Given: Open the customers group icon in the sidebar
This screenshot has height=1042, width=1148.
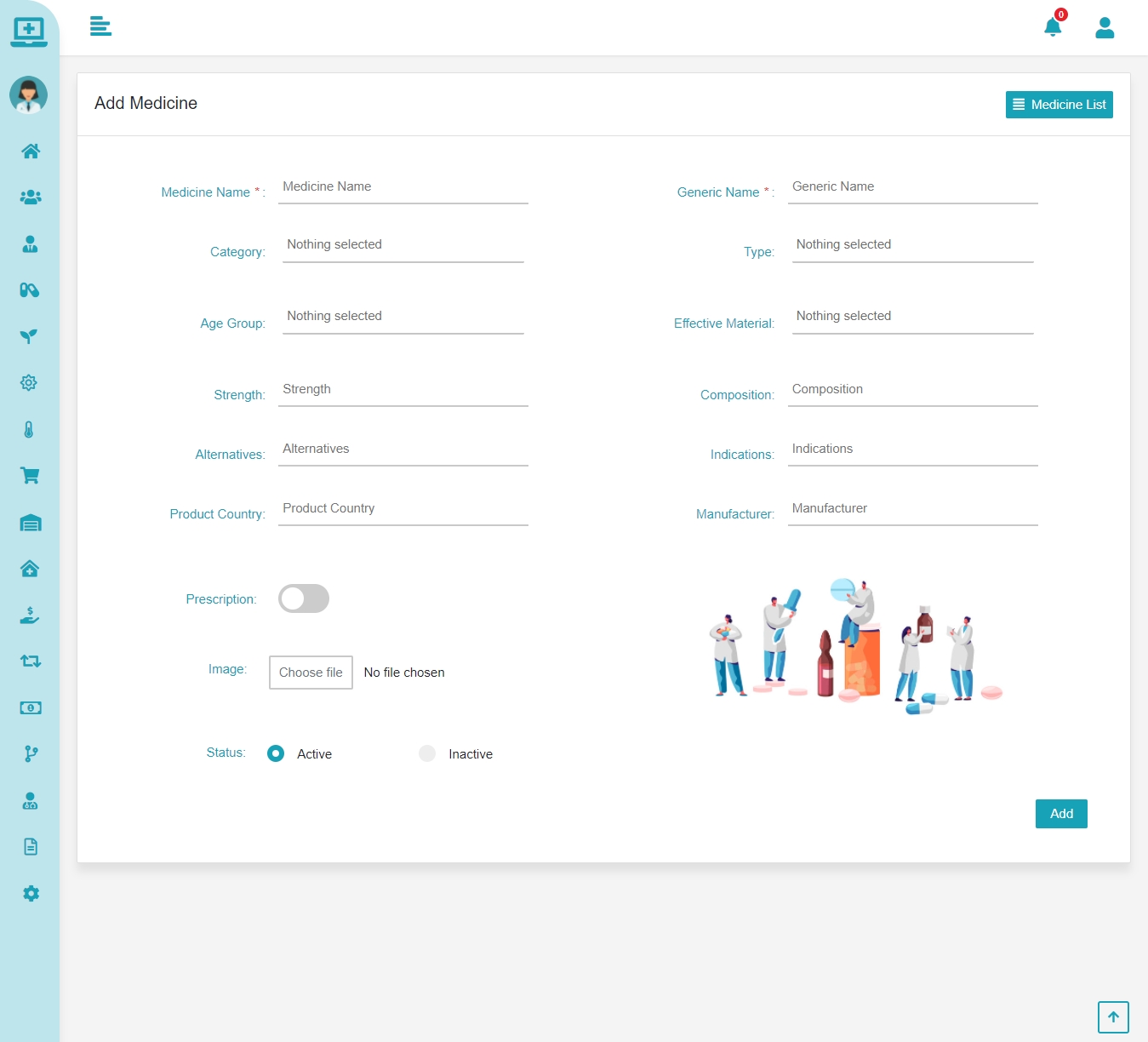Looking at the screenshot, I should [30, 197].
